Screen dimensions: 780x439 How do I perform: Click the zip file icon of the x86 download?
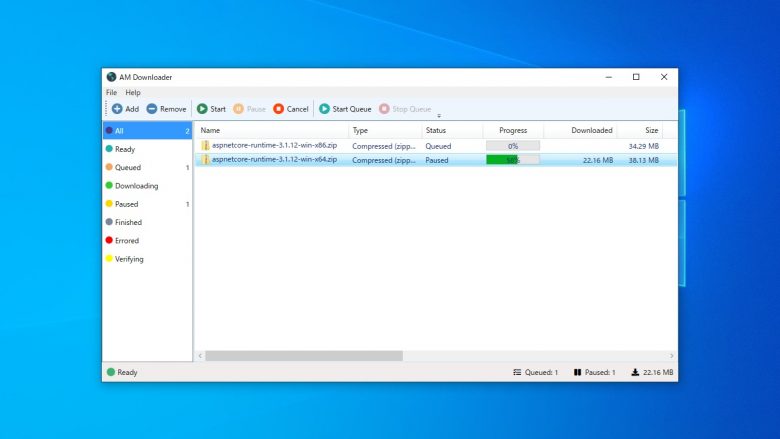(205, 146)
